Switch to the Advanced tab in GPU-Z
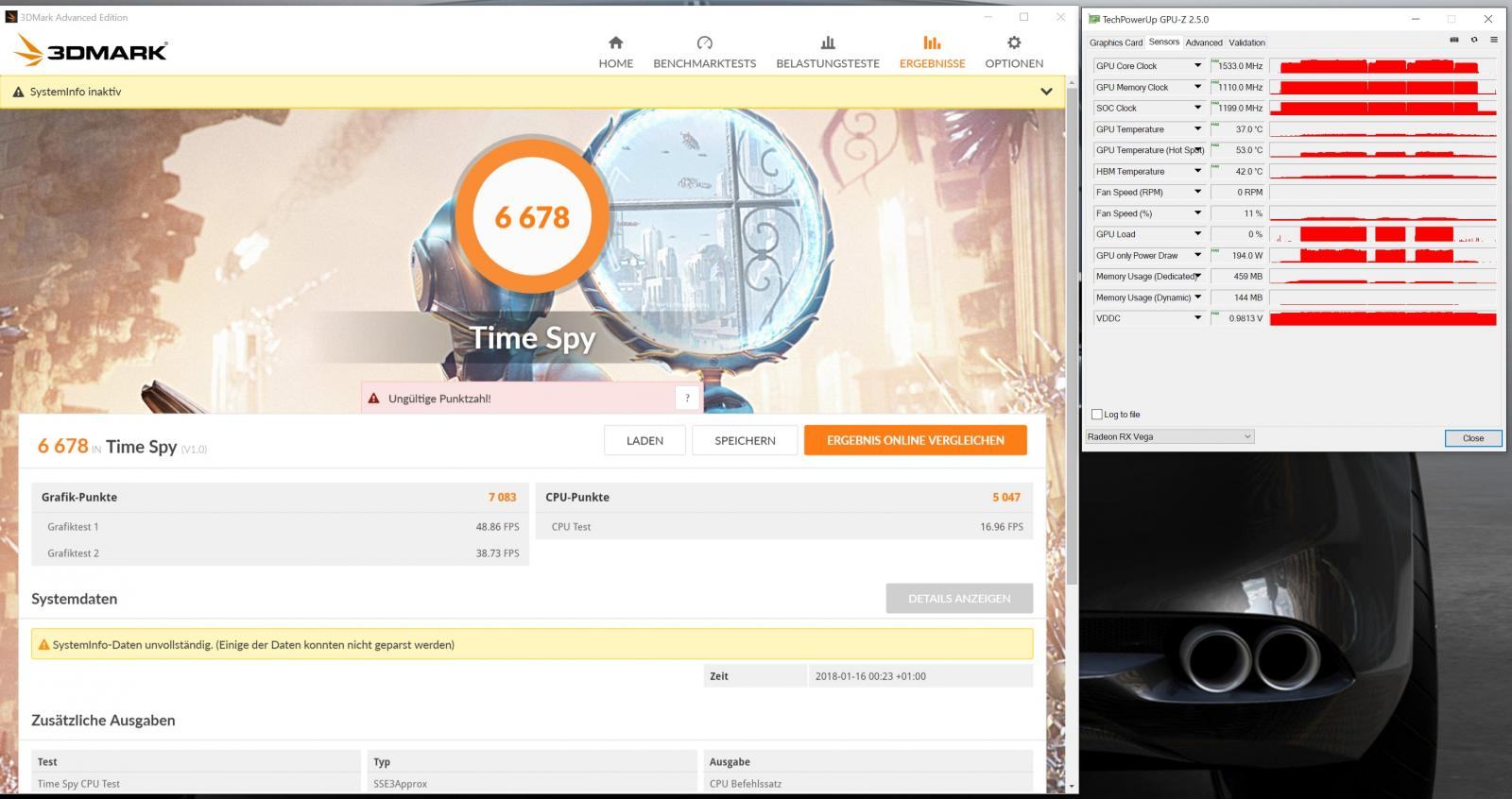Screen dimensions: 1512x799 [x=1204, y=42]
